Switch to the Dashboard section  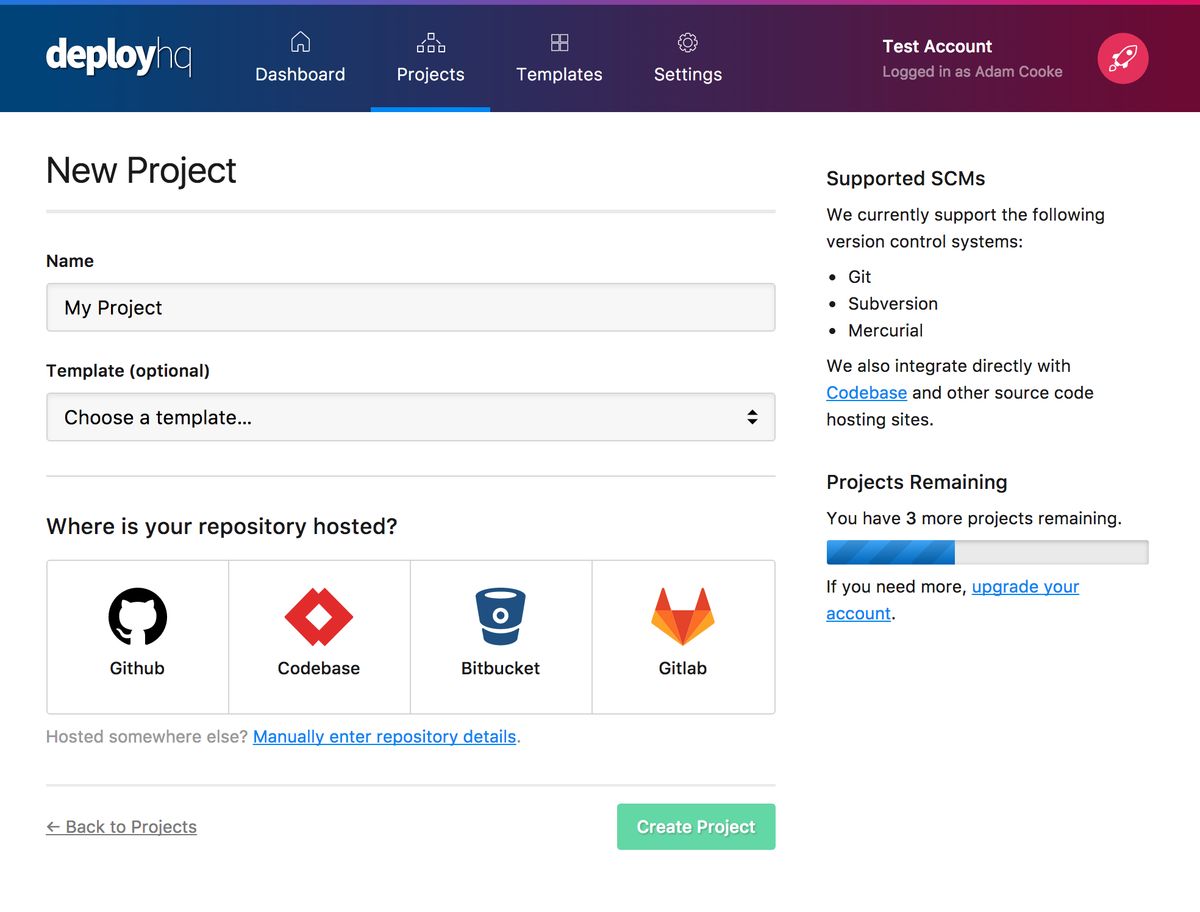tap(300, 74)
